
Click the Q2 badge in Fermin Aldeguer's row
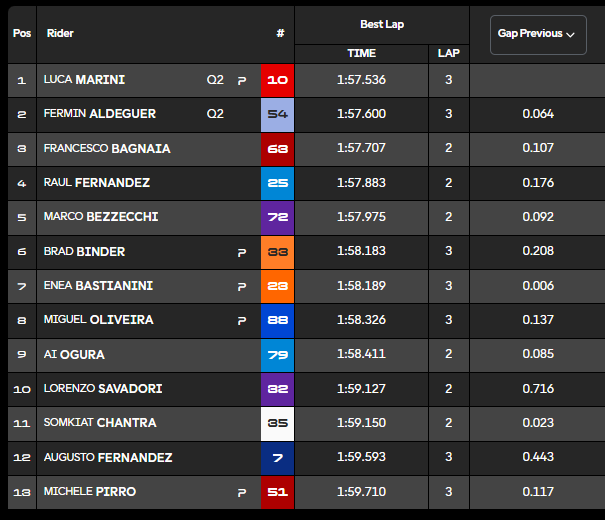click(x=215, y=114)
